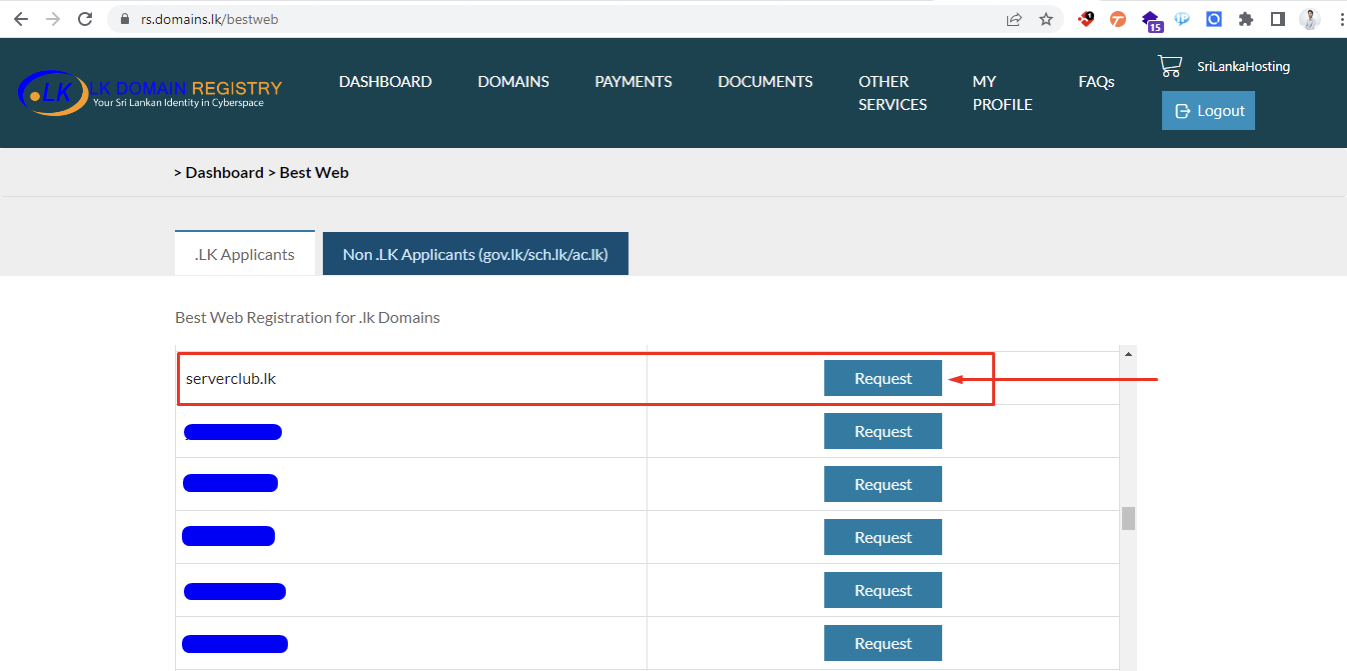Screen dimensions: 1347x671
Task: Reload the page with browser refresh icon
Action: point(85,19)
